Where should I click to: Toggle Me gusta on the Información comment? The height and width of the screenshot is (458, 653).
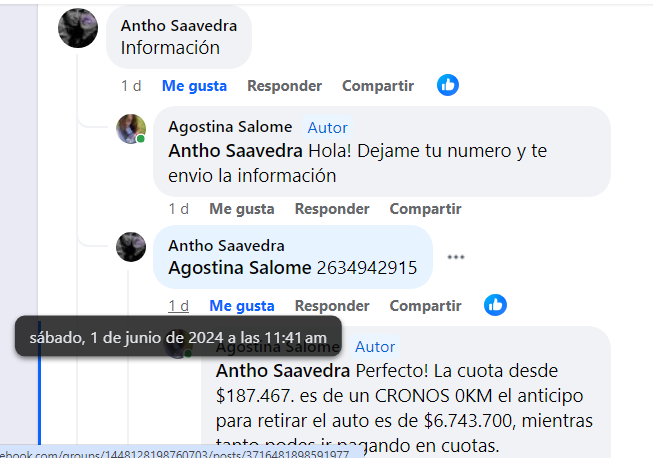pos(194,86)
